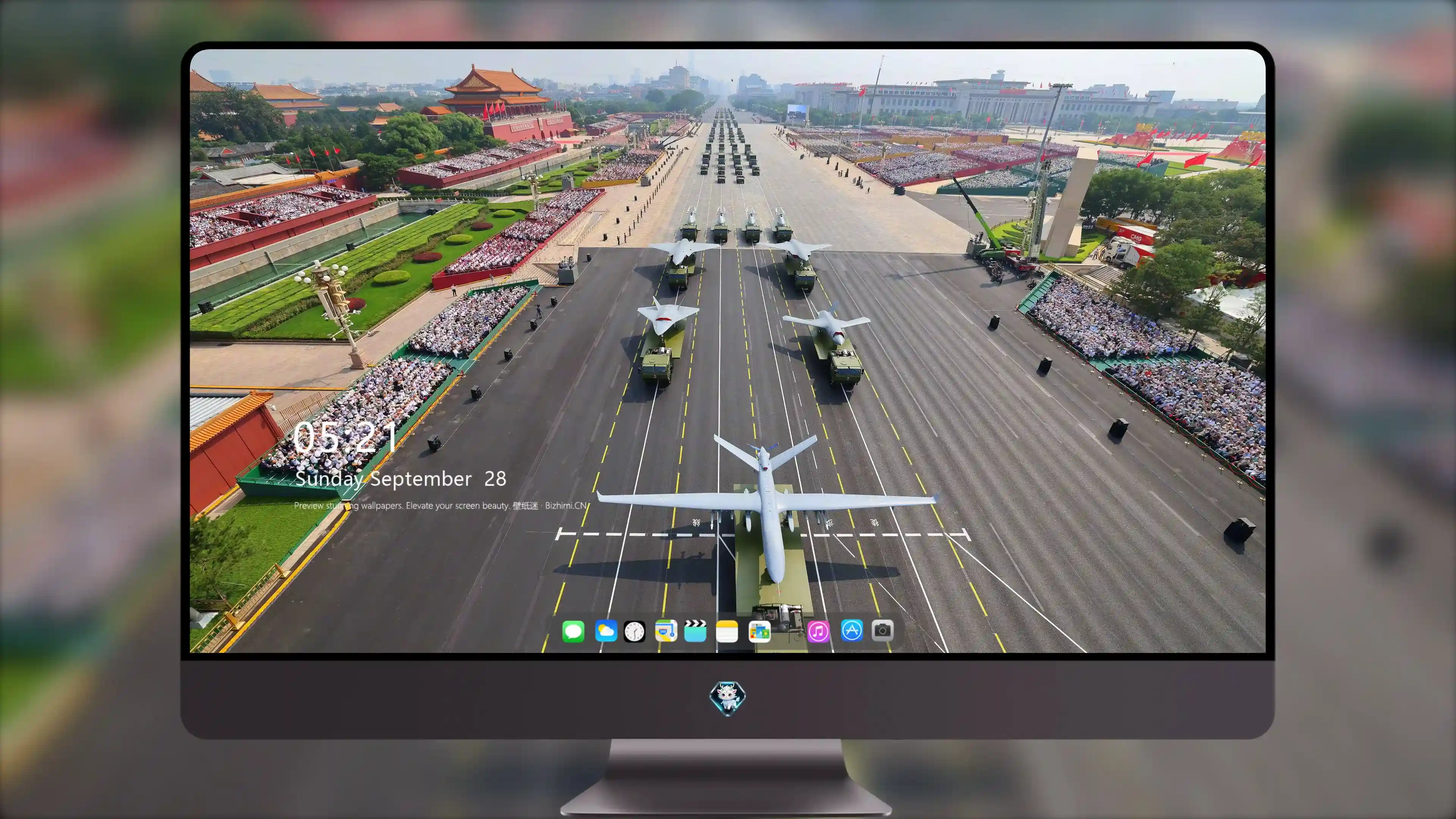The image size is (1456, 819).
Task: Open the Notes app in the dock
Action: coord(727,631)
